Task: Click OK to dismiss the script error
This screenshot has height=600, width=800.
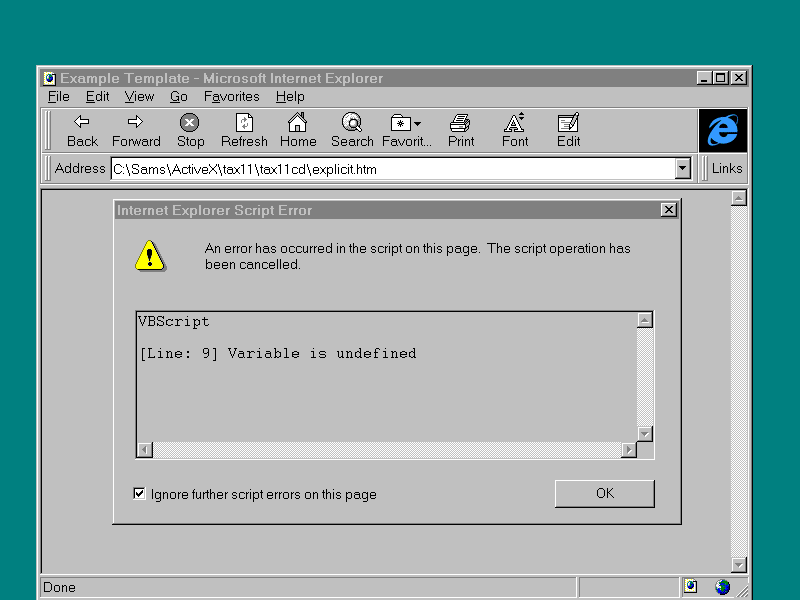Action: click(604, 493)
